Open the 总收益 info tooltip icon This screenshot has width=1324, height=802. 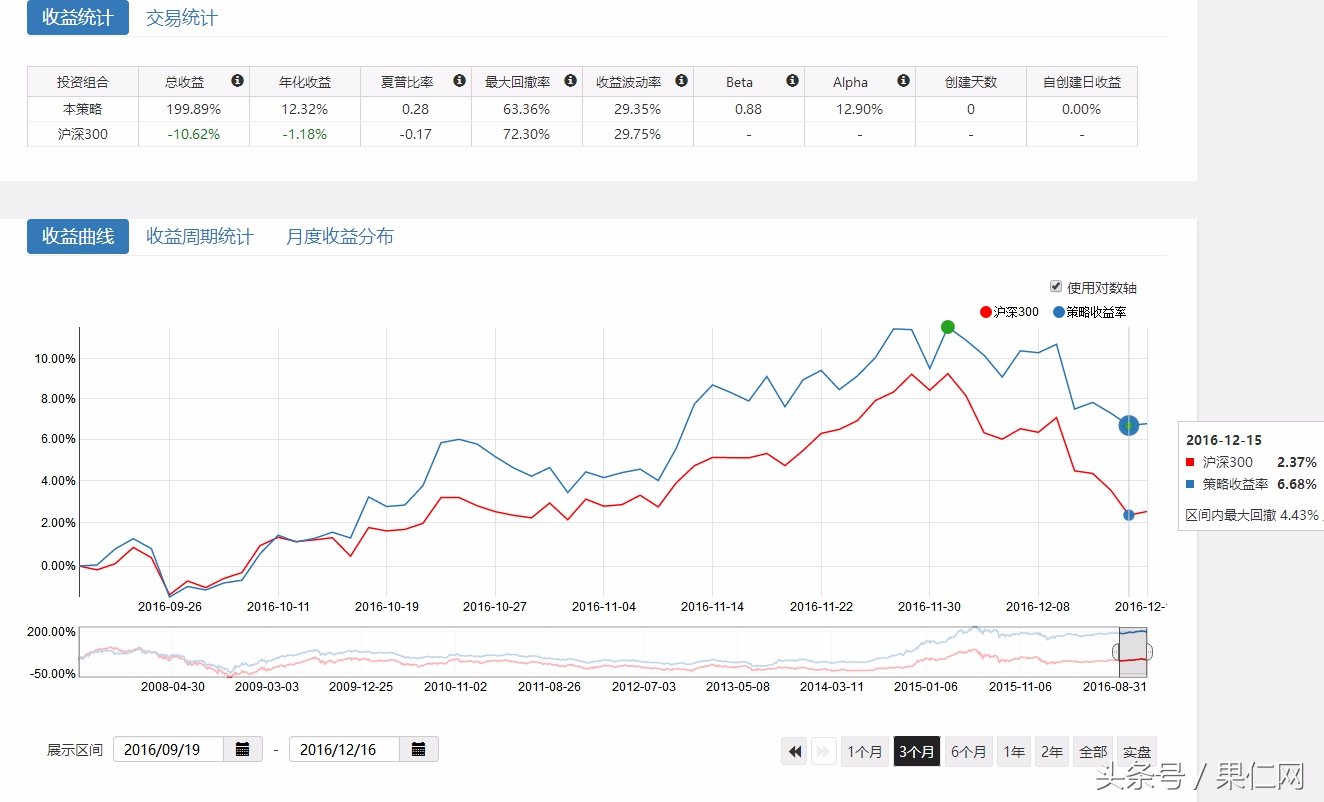point(238,81)
